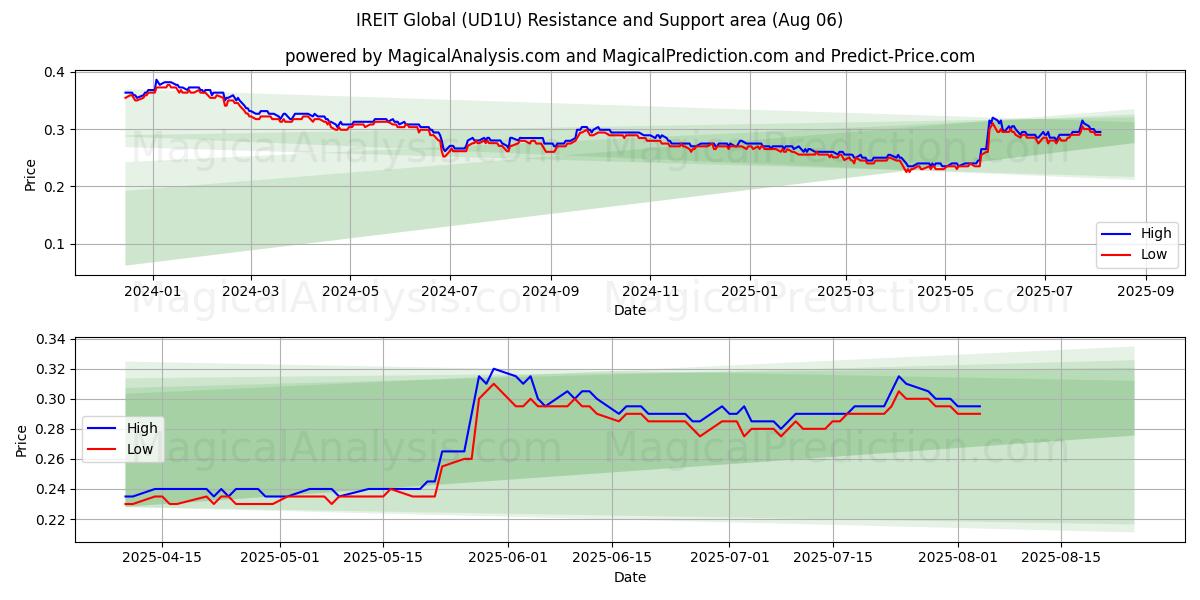Click the '2024-05' date tick label
The width and height of the screenshot is (1200, 600).
(x=350, y=291)
